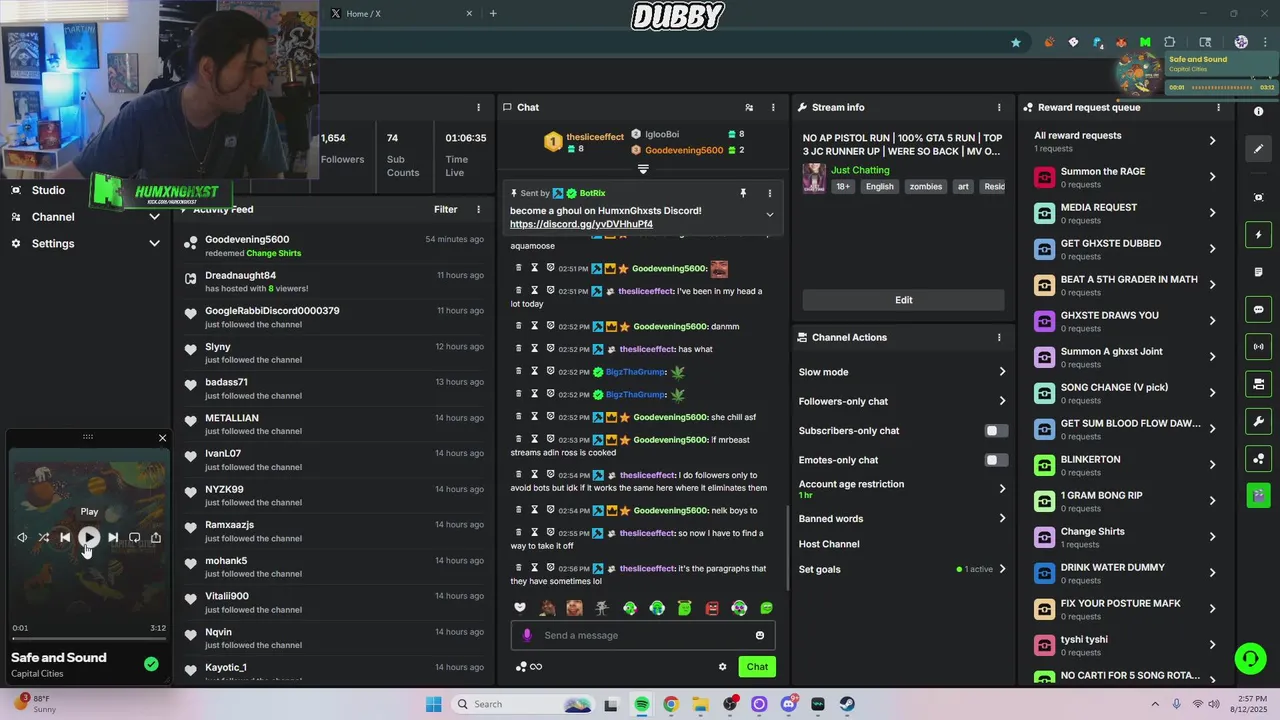
Task: Open Chat panel three-dot menu
Action: (x=773, y=107)
